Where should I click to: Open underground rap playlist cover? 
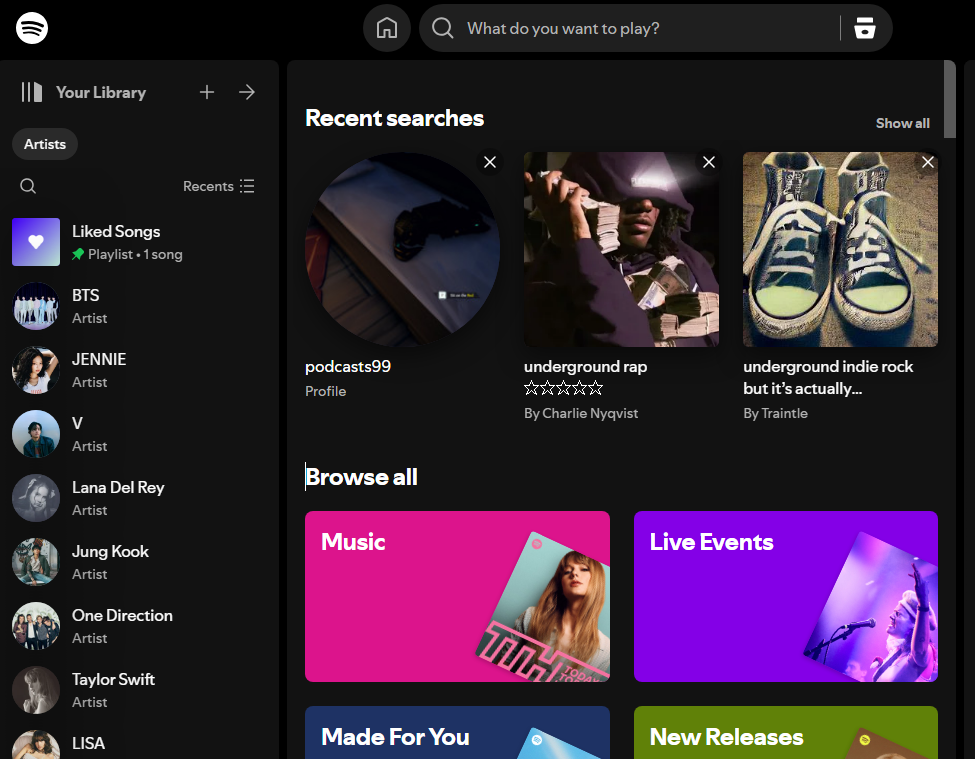[621, 249]
